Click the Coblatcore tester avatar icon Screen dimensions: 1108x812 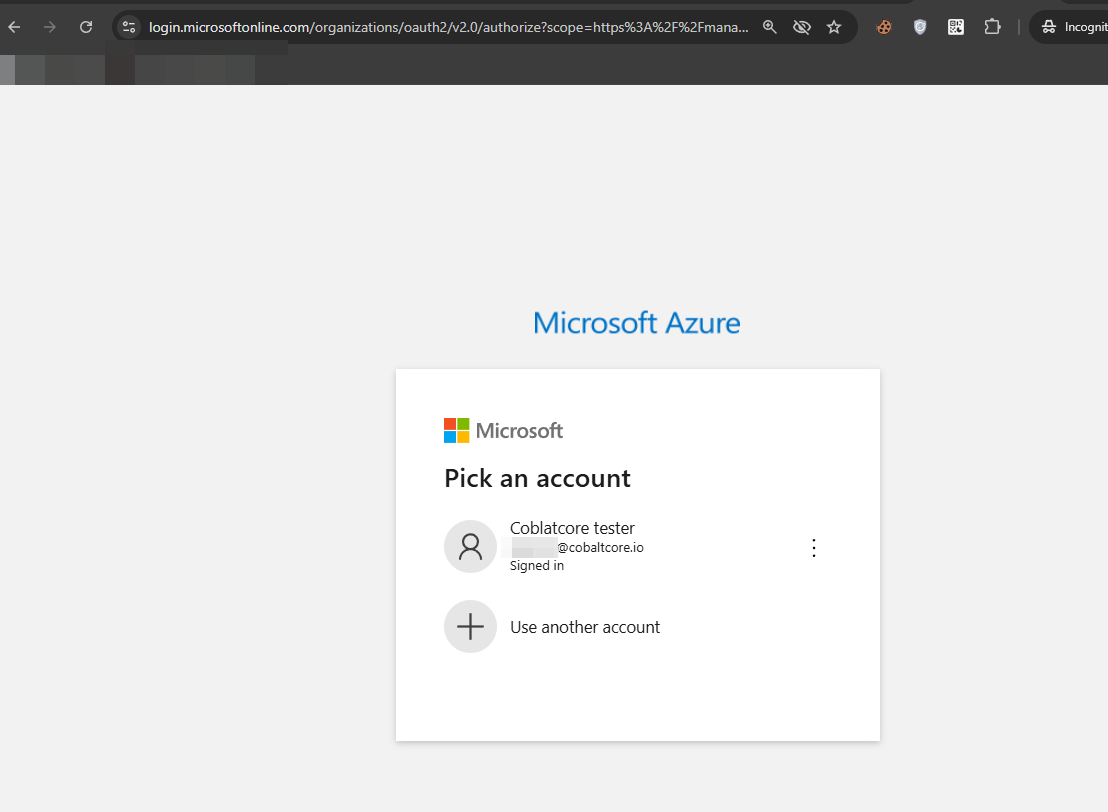[470, 546]
